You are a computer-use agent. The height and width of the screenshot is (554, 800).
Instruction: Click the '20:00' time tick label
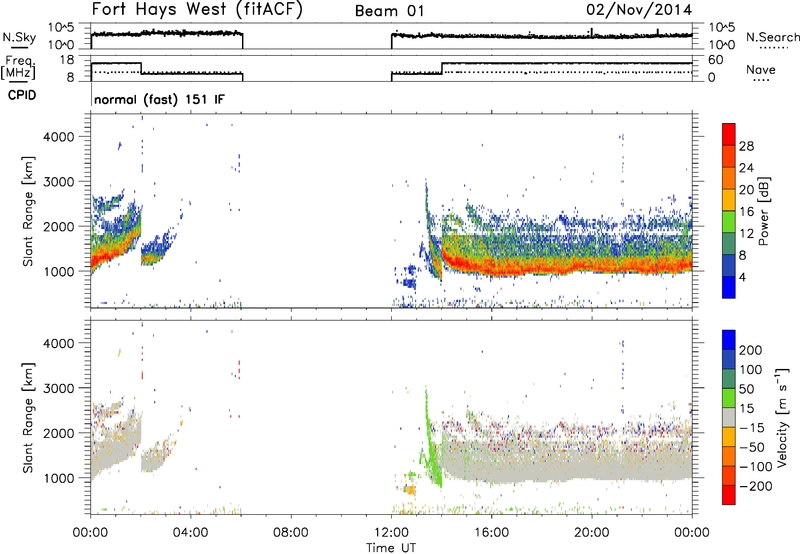point(591,533)
